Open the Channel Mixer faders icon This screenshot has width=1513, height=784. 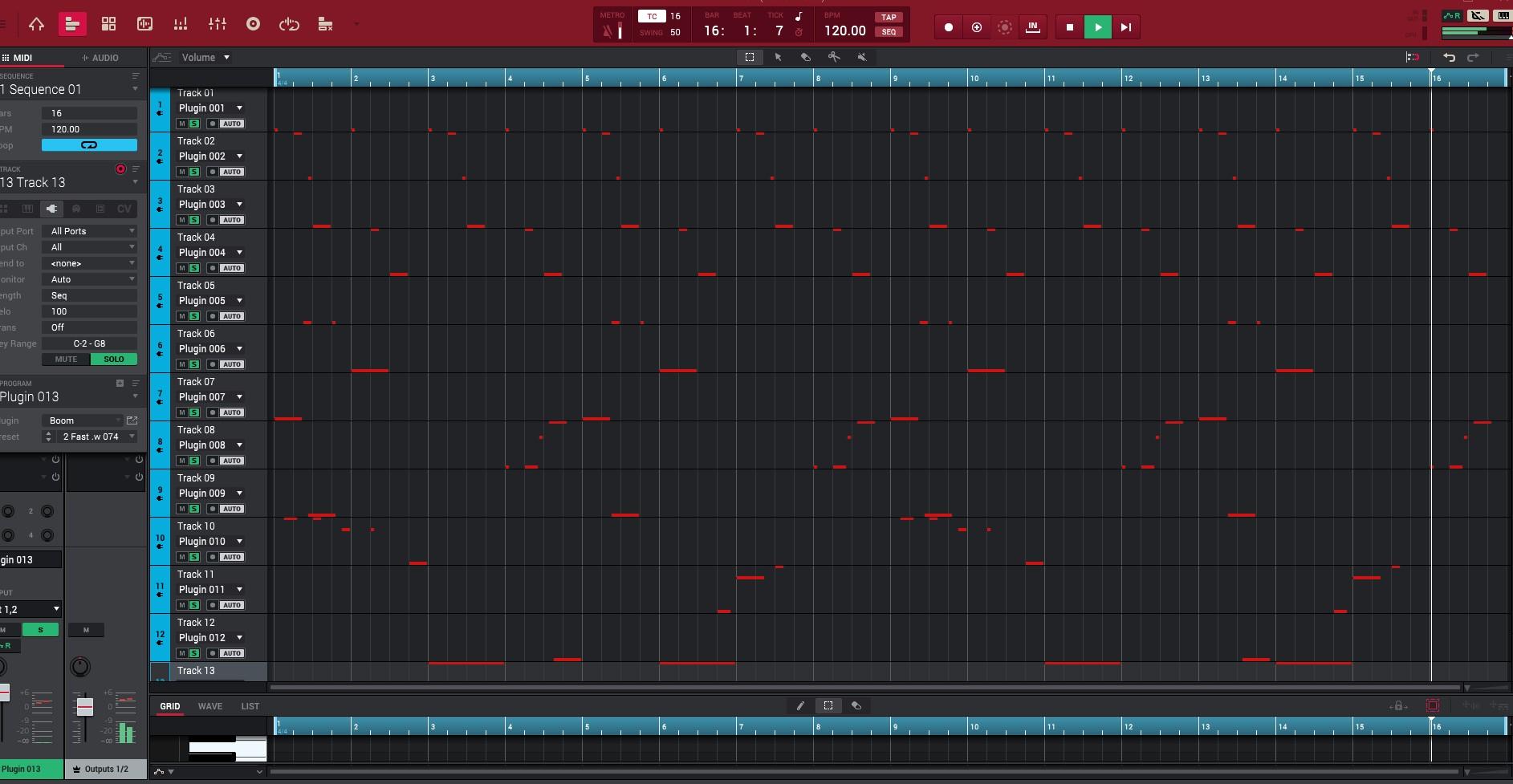[x=217, y=24]
